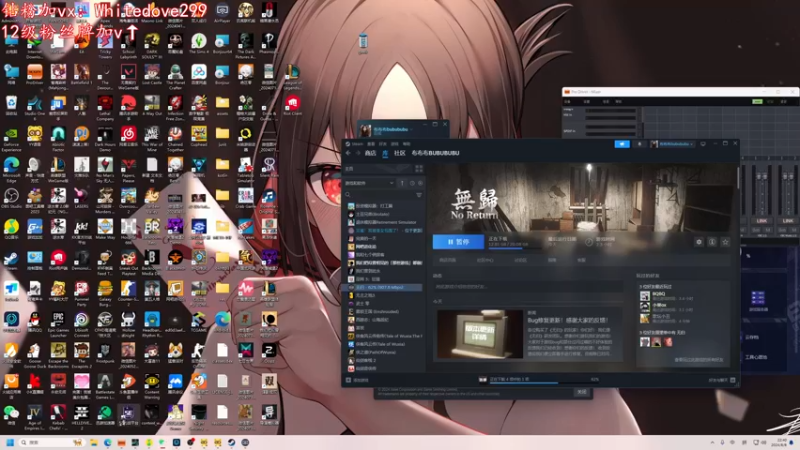
Task: Add No Return to favorites star
Action: coord(725,242)
